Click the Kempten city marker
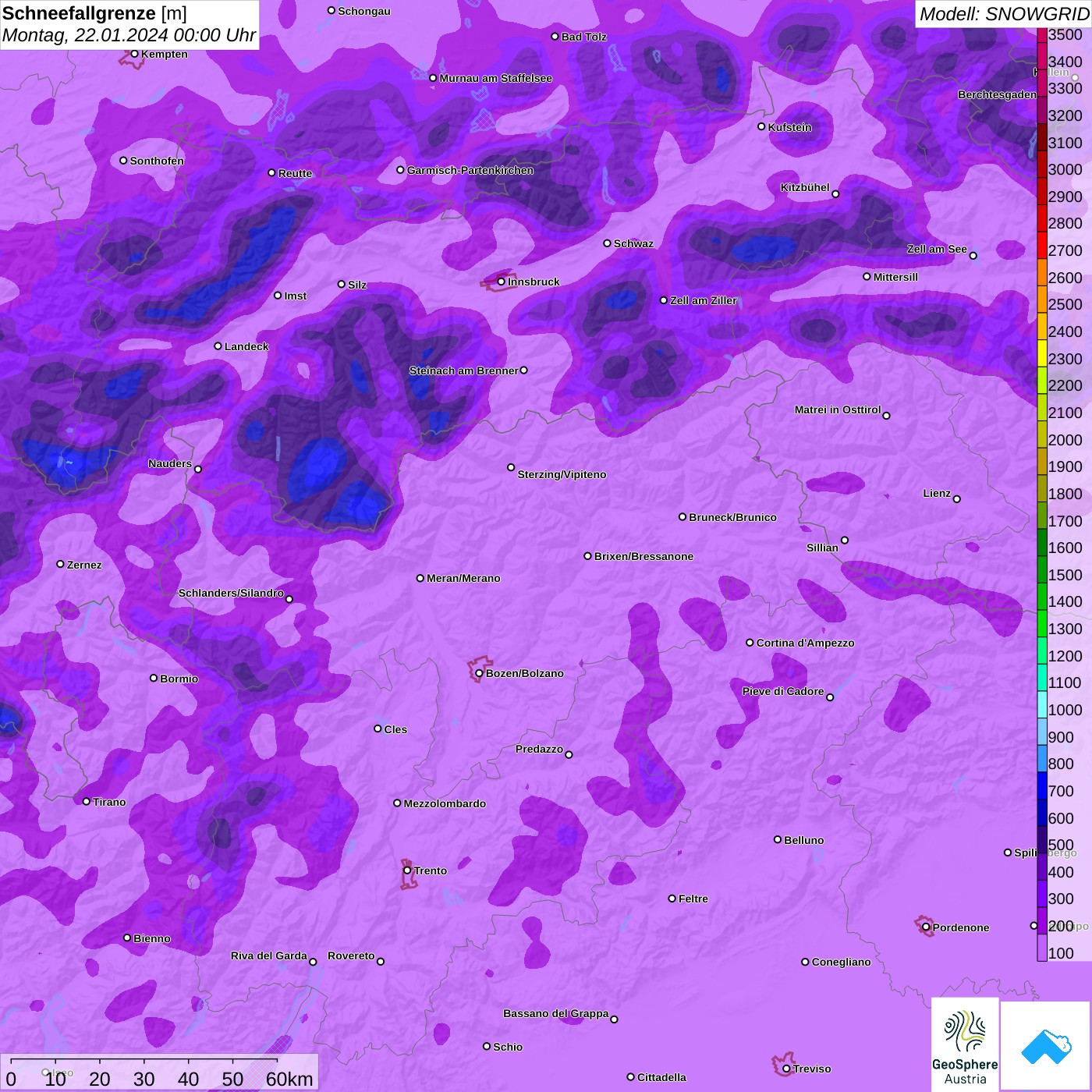Screen dimensions: 1092x1092 tap(134, 54)
